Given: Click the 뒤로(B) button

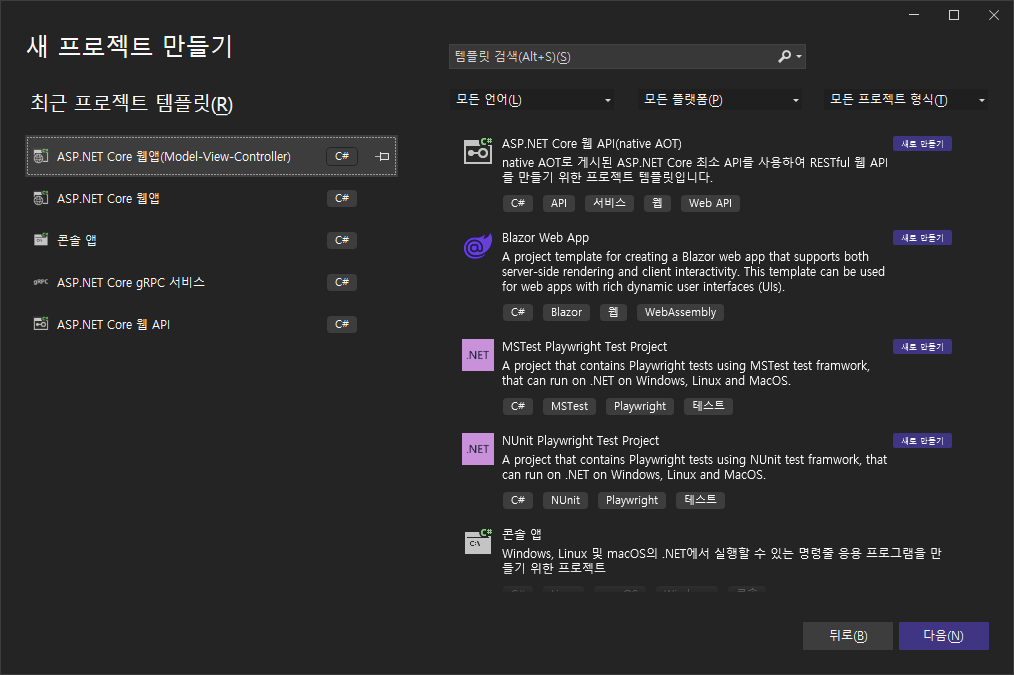Looking at the screenshot, I should click(848, 636).
